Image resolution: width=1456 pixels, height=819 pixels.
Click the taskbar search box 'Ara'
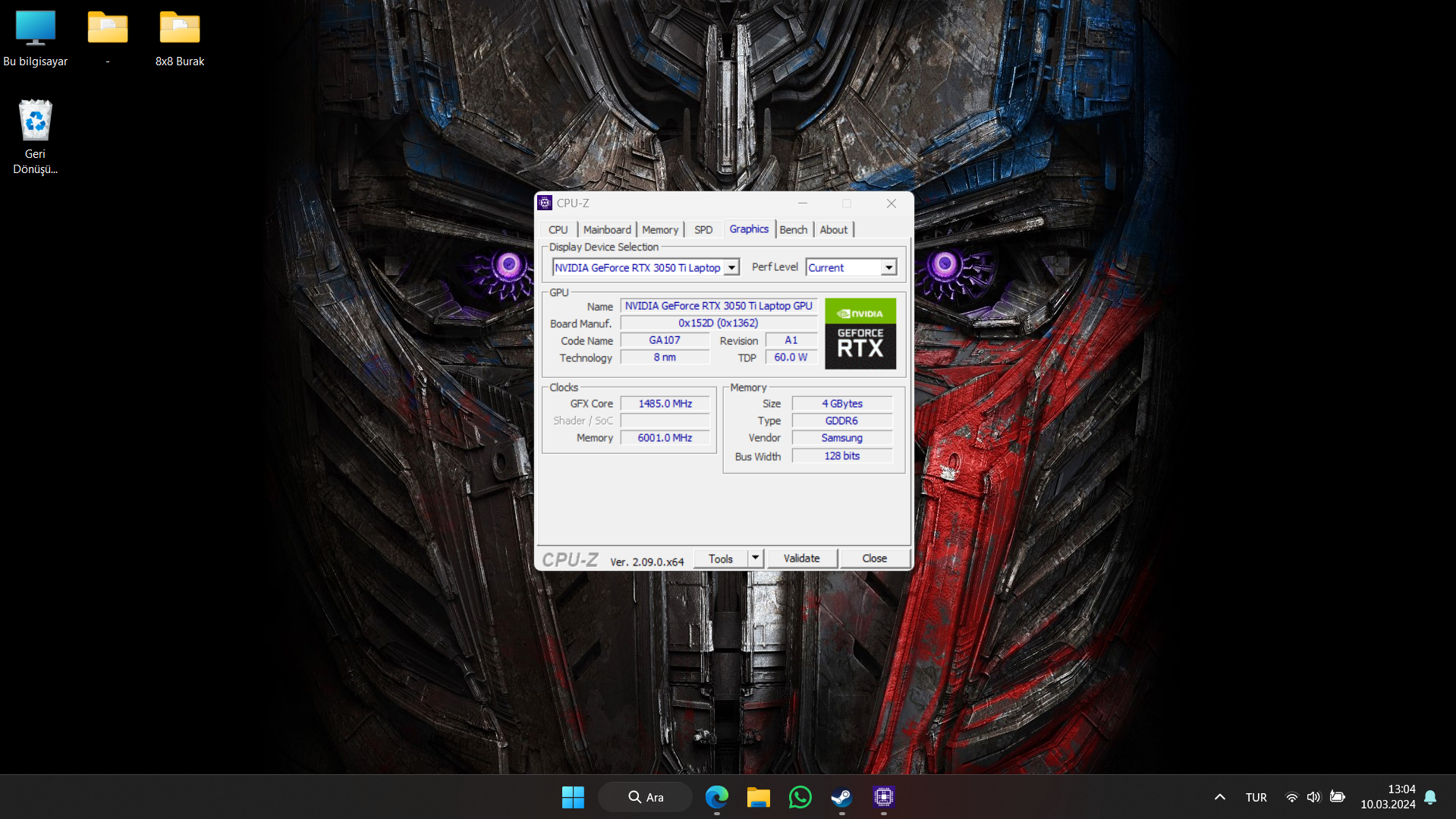(x=646, y=797)
